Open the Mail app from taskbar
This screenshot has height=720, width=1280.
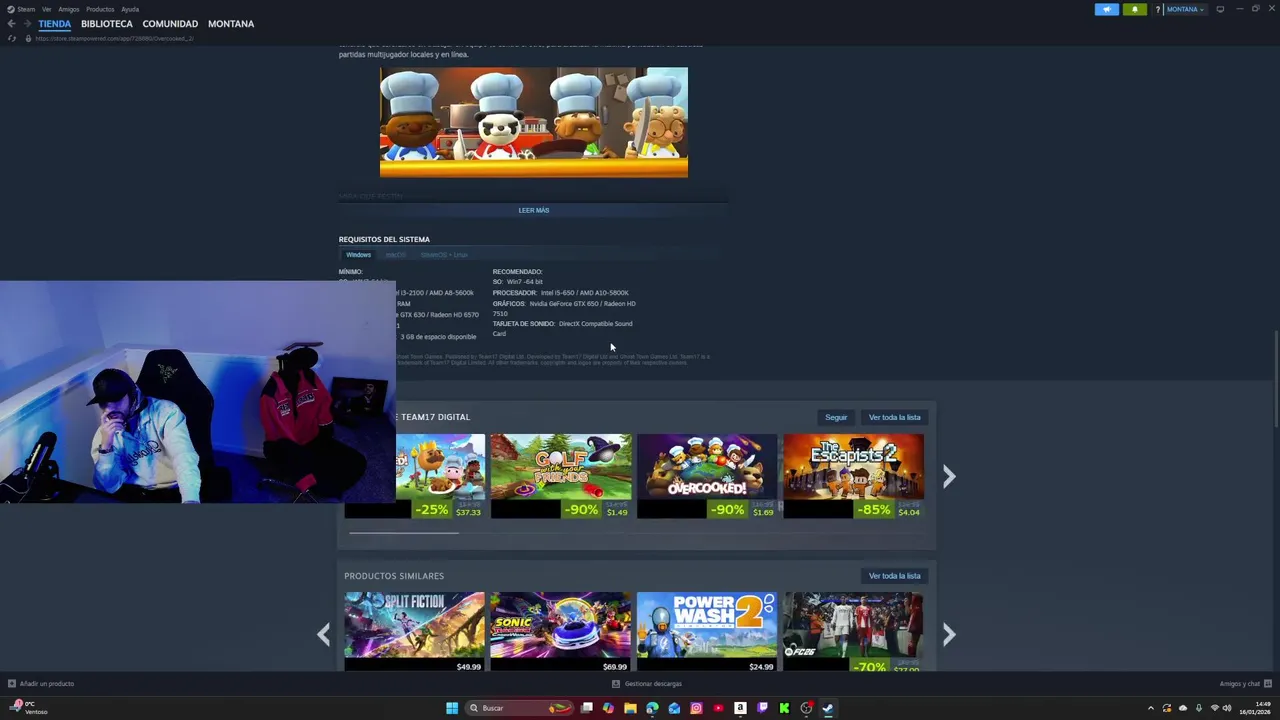(674, 708)
